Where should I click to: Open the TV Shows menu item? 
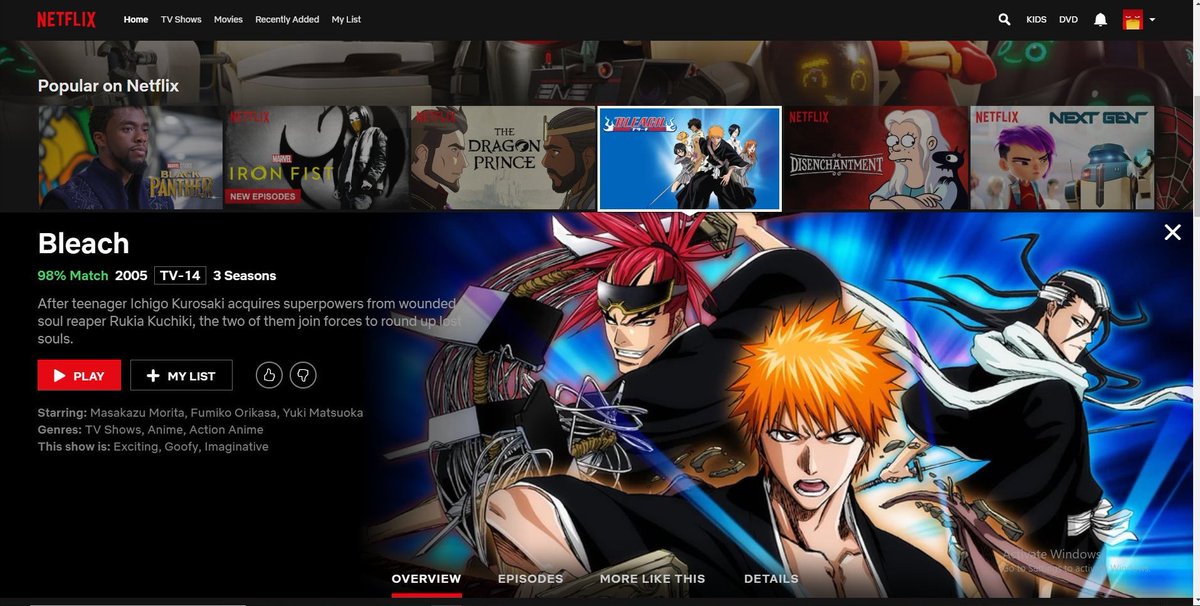181,19
